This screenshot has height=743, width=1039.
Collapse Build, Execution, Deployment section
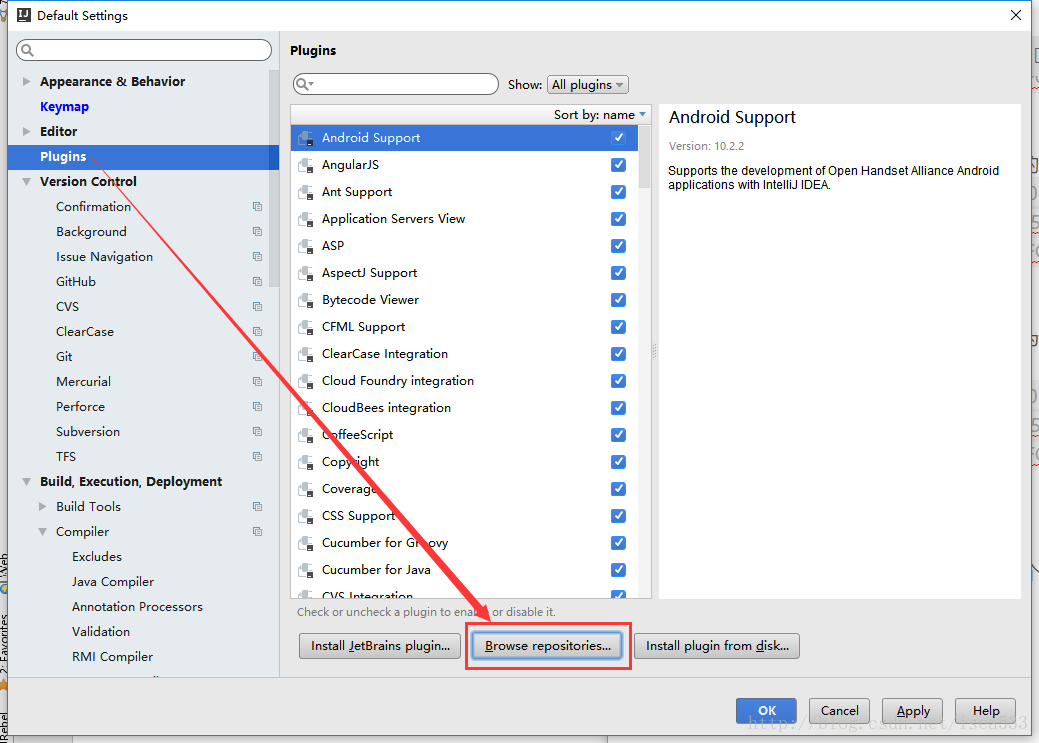(x=27, y=482)
